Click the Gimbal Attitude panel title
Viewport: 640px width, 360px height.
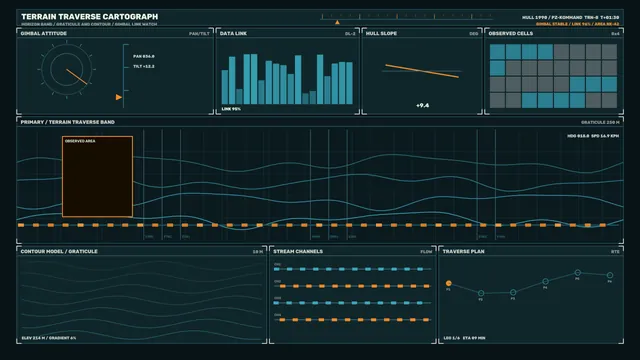tap(44, 33)
